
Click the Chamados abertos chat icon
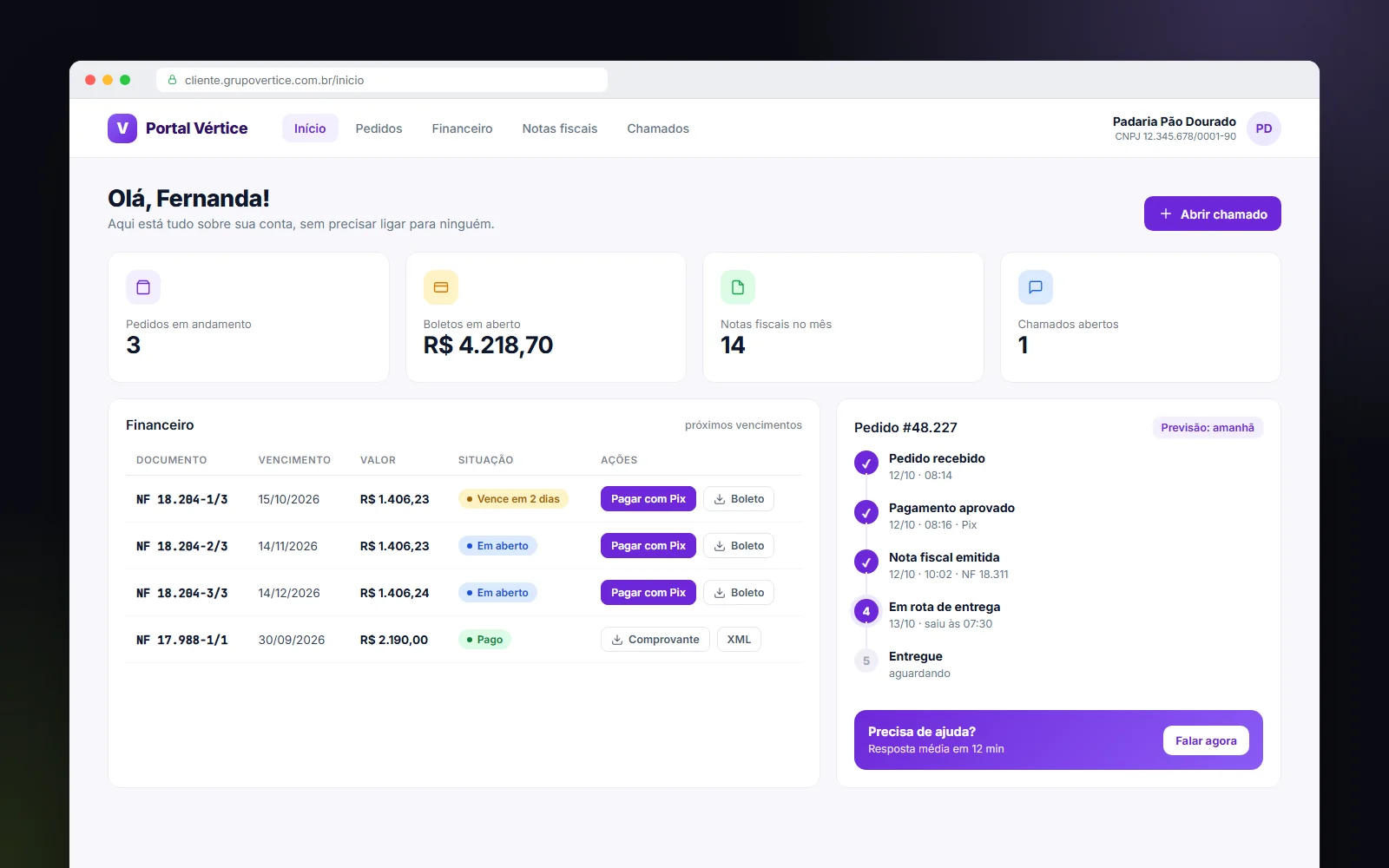point(1036,287)
